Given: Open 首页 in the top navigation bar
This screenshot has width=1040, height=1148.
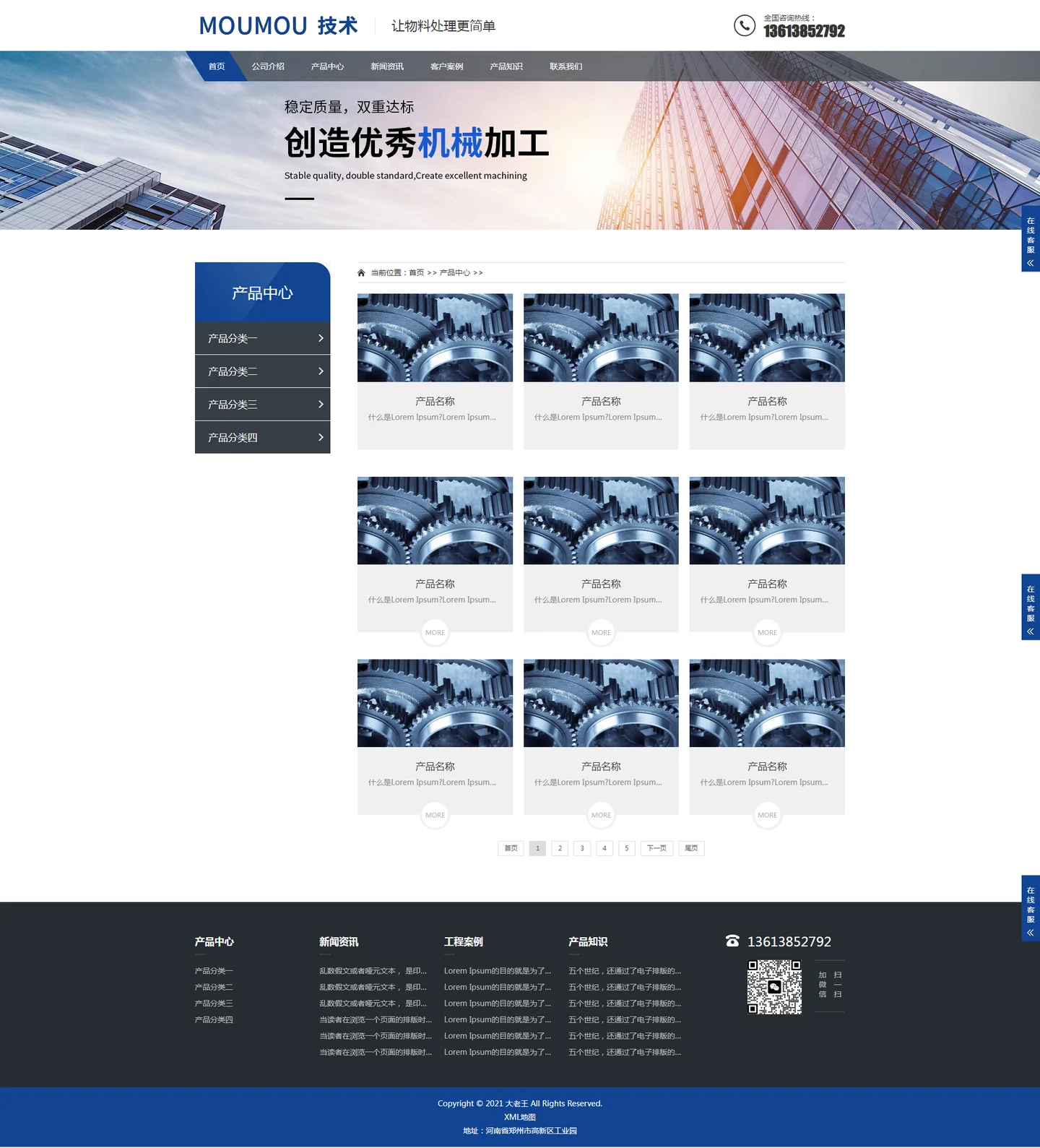Looking at the screenshot, I should coord(217,66).
